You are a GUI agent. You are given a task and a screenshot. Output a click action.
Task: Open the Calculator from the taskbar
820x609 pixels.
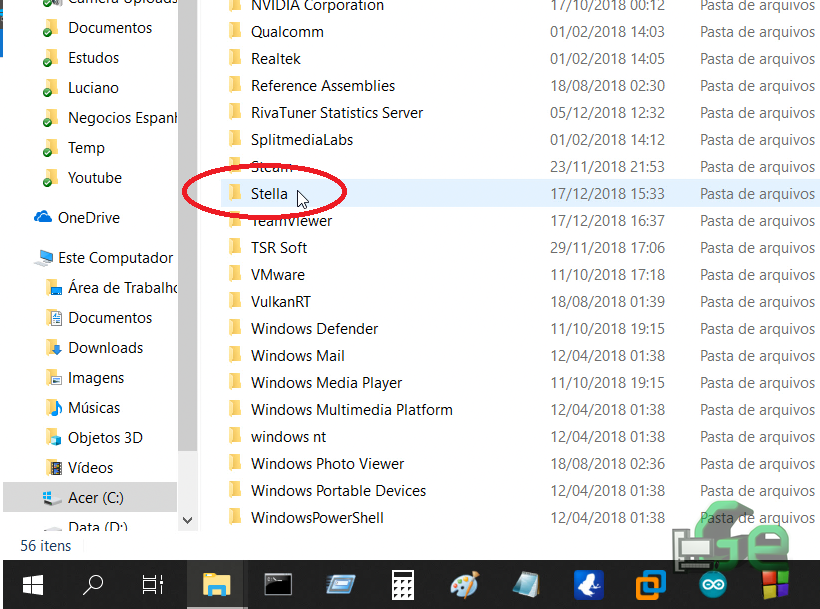tap(403, 584)
